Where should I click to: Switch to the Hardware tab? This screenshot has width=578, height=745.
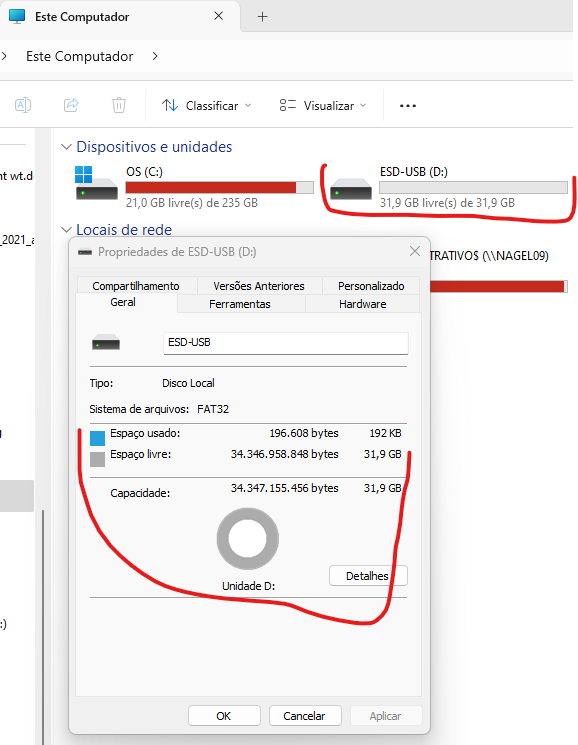(362, 304)
